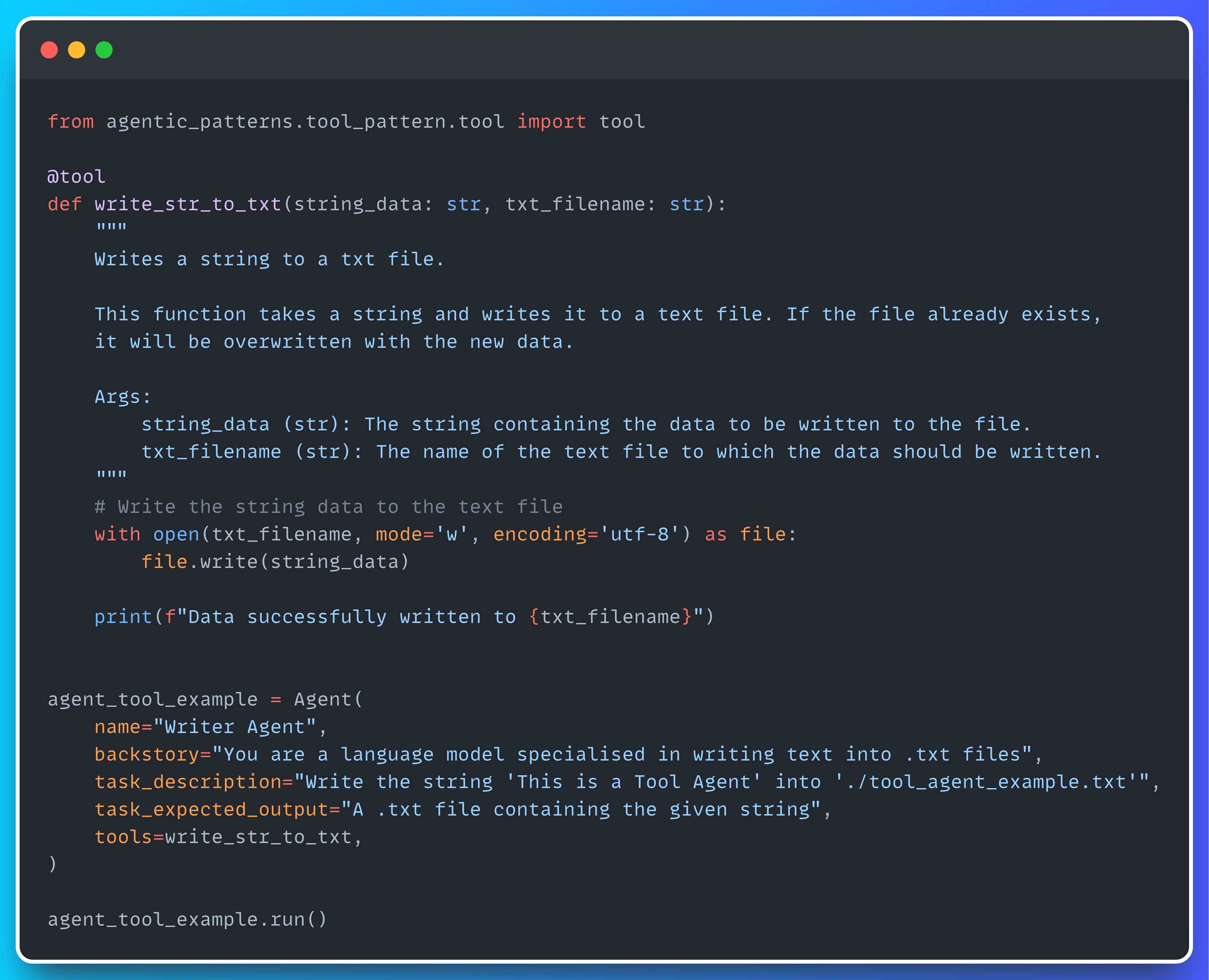Click the write_str_to_txt function name in def
The height and width of the screenshot is (980, 1209).
pyautogui.click(x=187, y=204)
